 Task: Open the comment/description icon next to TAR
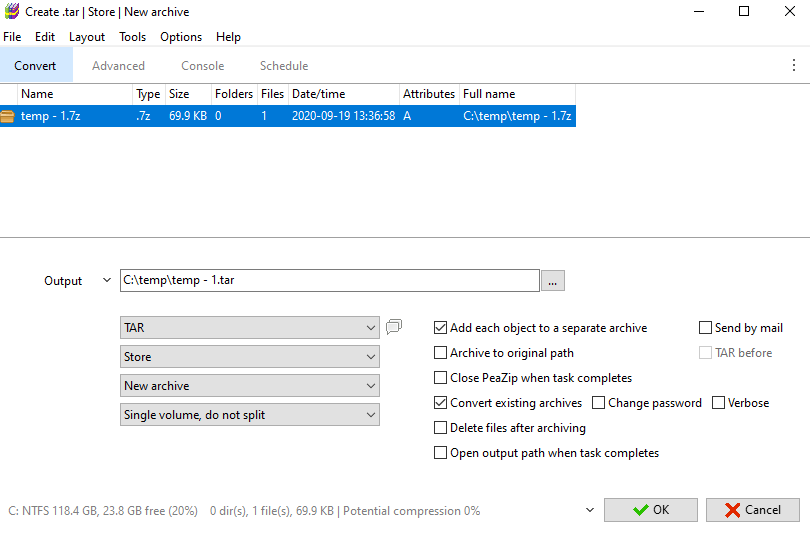[394, 326]
